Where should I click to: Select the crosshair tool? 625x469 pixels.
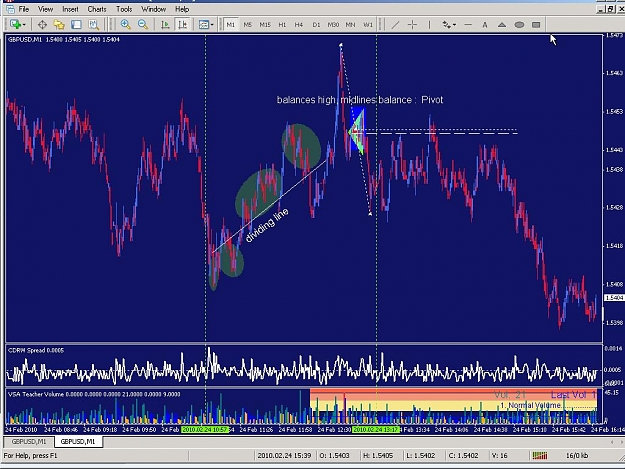[x=412, y=25]
